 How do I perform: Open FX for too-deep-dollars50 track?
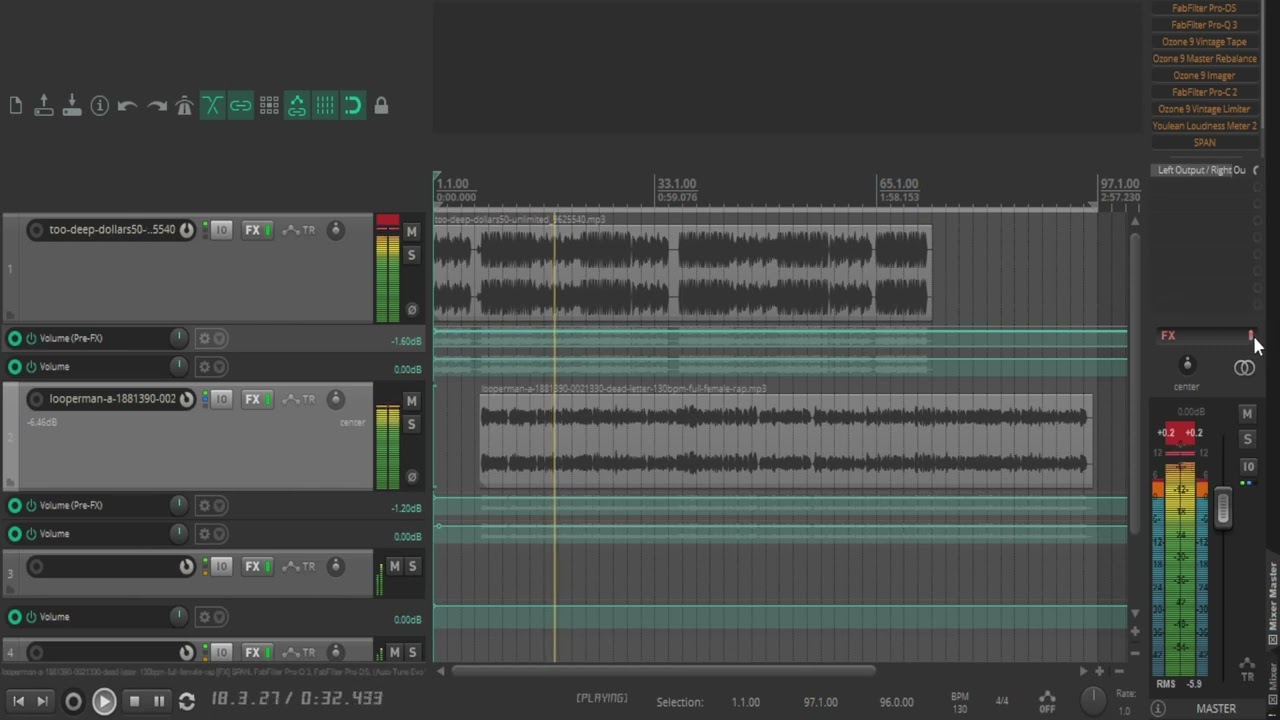pos(252,230)
